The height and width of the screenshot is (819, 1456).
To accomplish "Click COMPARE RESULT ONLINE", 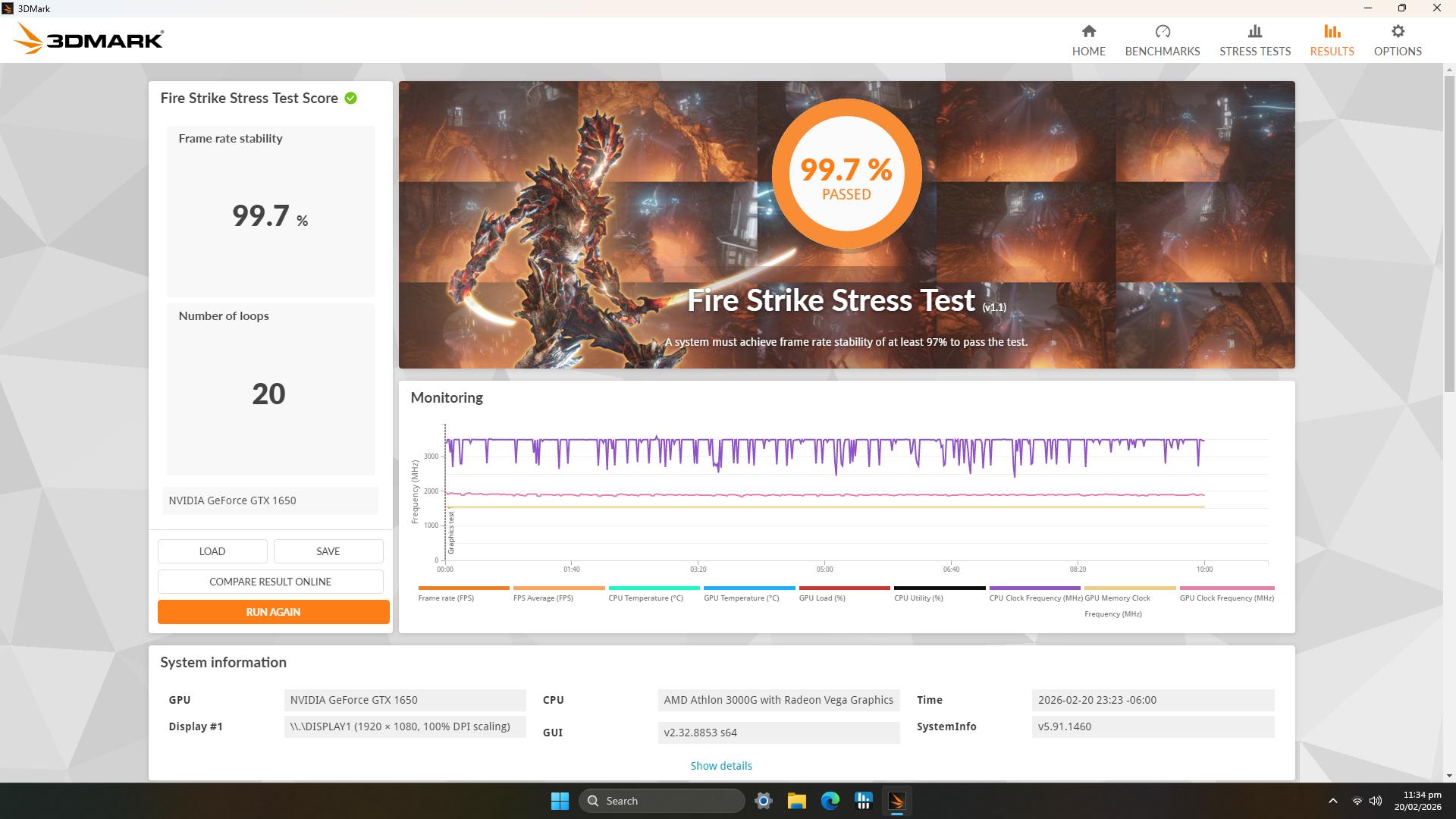I will (x=271, y=582).
